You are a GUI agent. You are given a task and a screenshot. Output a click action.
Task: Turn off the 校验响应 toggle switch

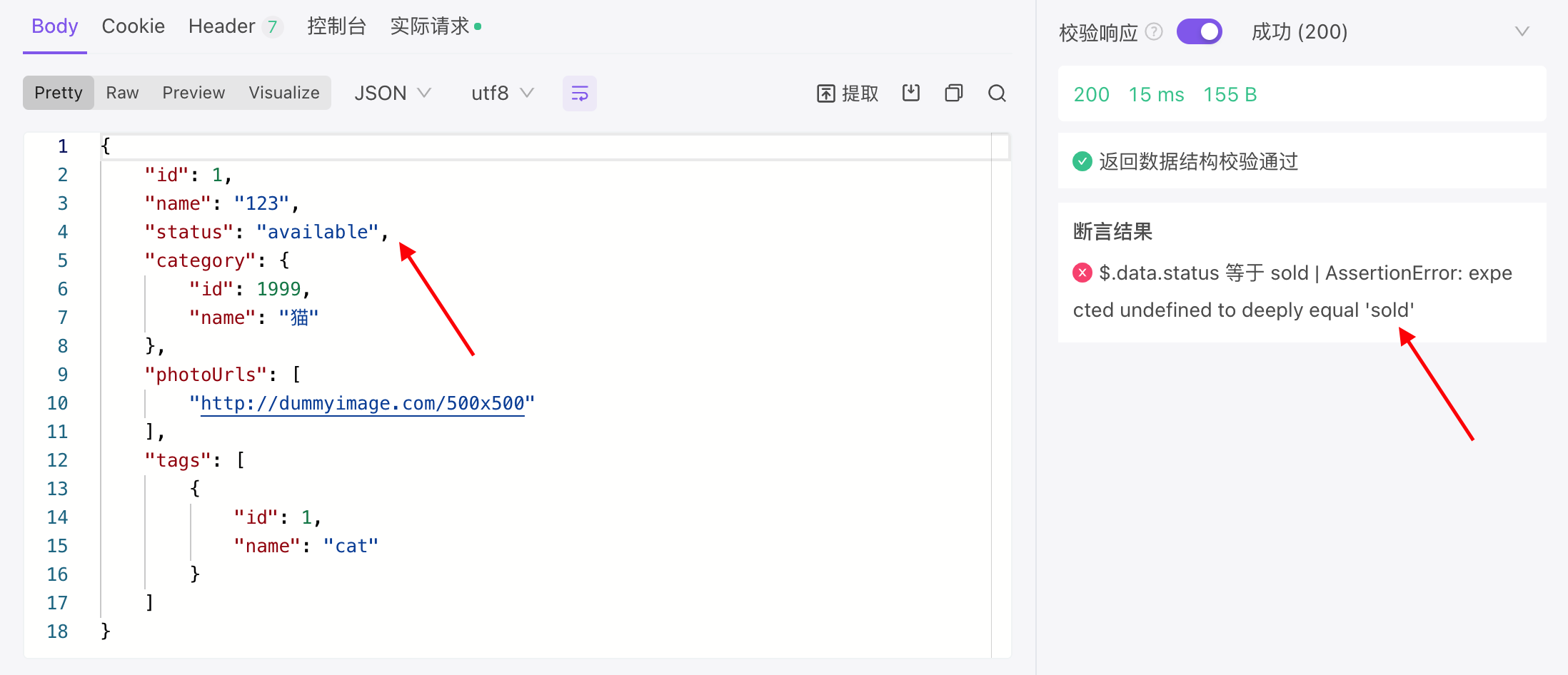(1200, 32)
